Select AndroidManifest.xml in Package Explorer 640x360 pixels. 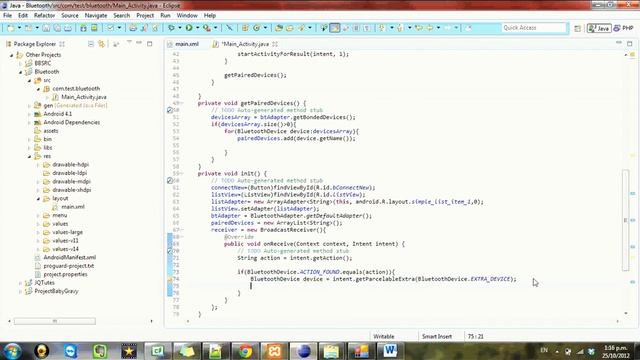(x=70, y=258)
